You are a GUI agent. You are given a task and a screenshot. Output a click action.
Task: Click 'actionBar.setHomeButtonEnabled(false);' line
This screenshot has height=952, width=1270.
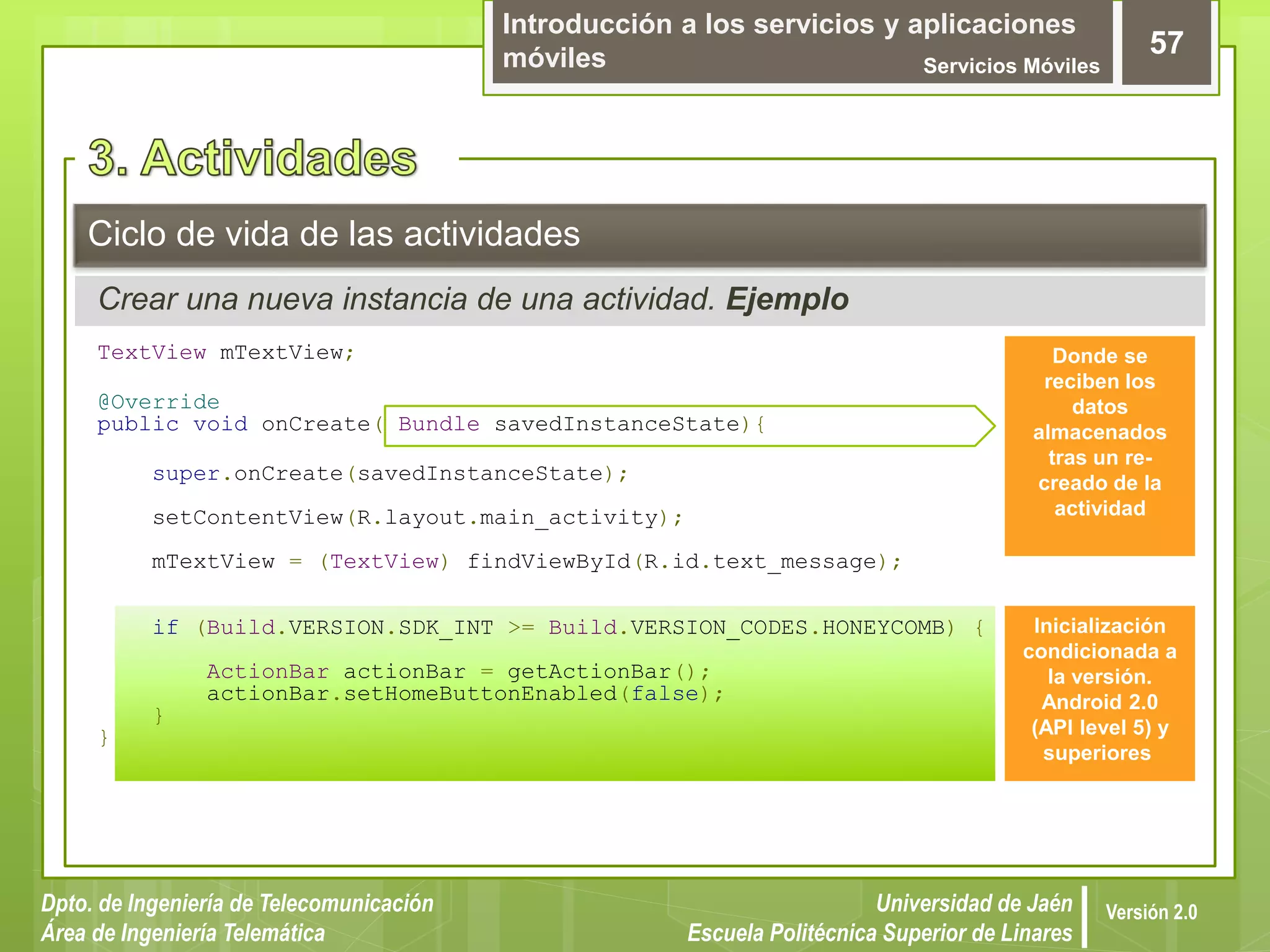[x=465, y=694]
